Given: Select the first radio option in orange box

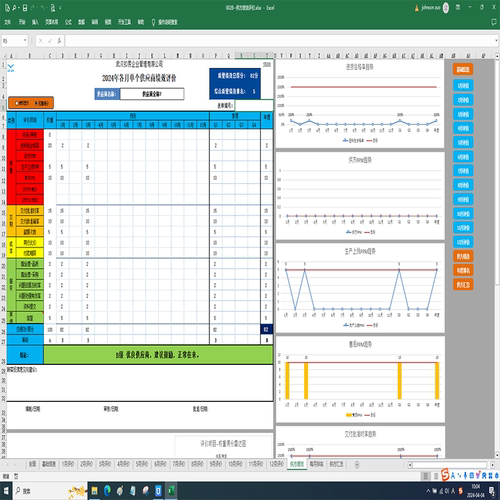Looking at the screenshot, I should point(17,103).
